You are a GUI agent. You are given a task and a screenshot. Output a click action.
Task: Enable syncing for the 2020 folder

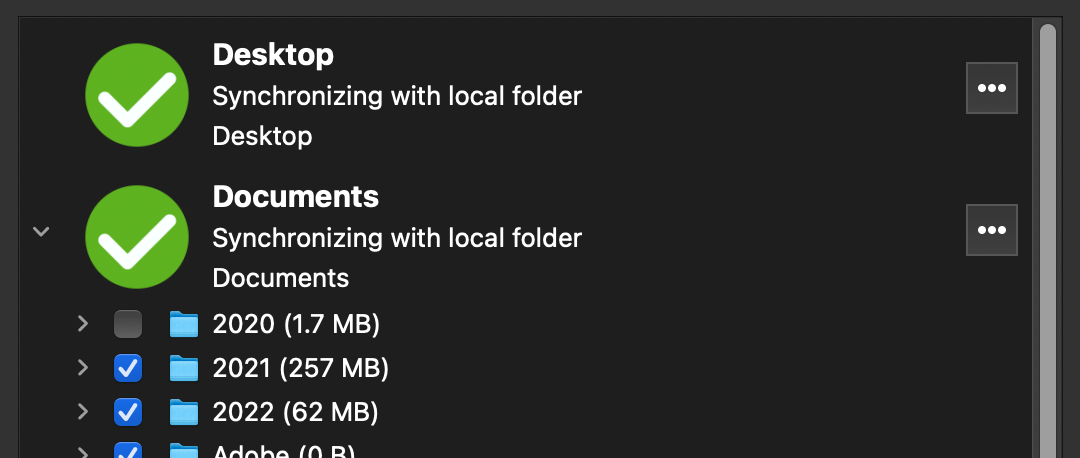pos(128,324)
